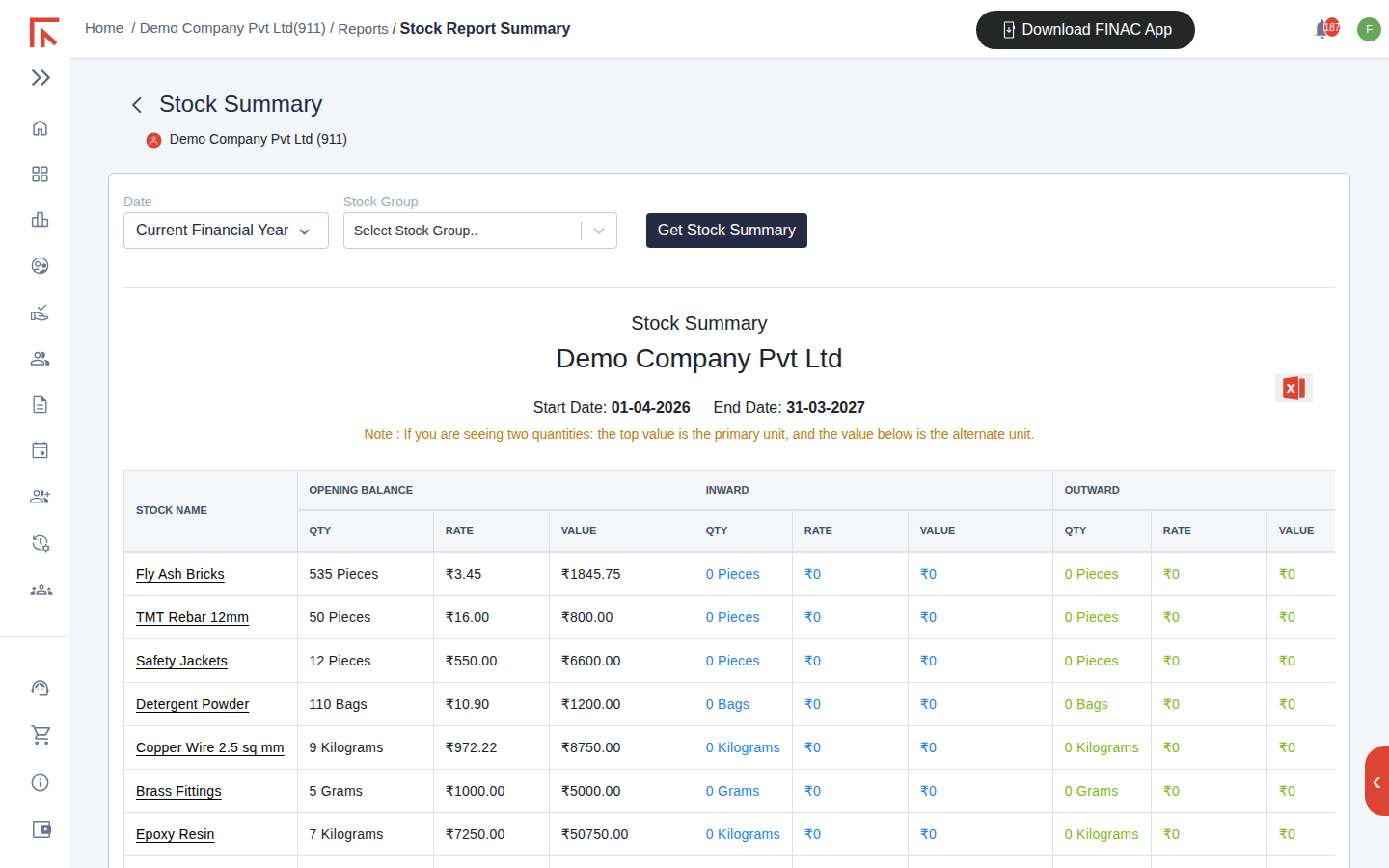Open the info circle sidebar icon

41,782
